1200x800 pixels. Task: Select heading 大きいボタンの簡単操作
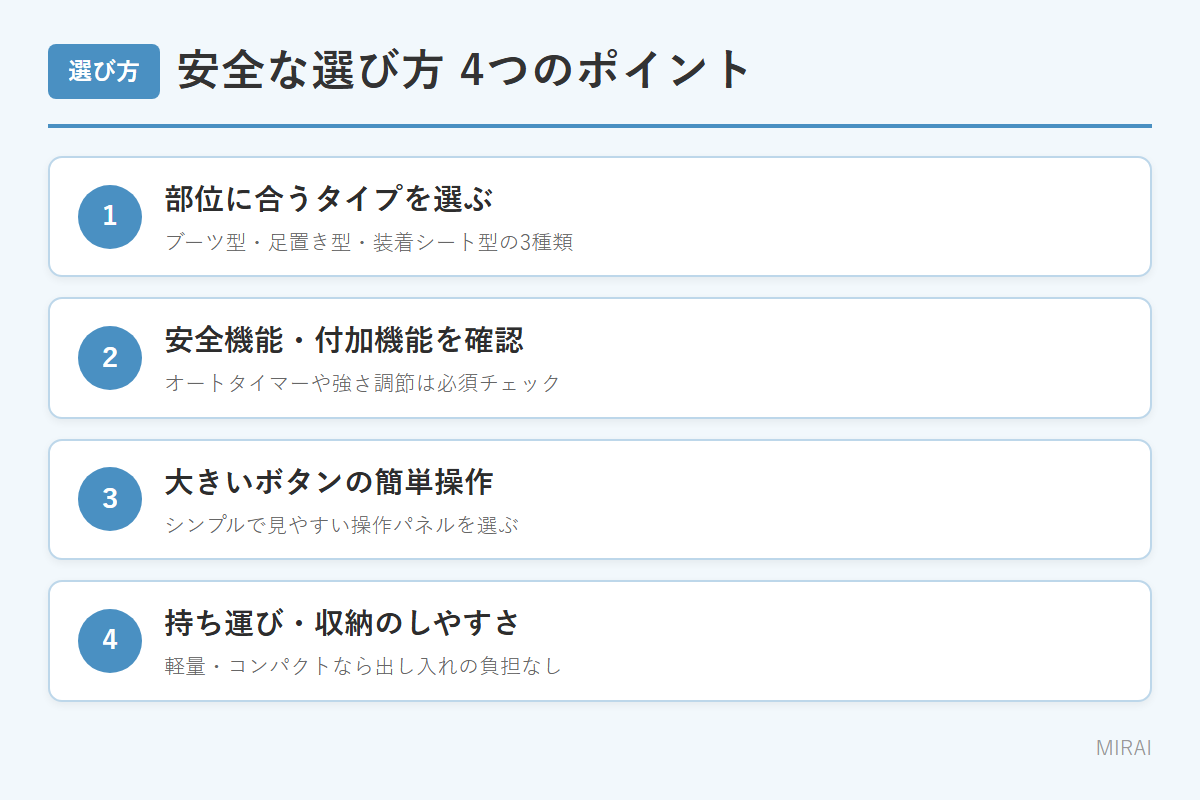pyautogui.click(x=329, y=482)
